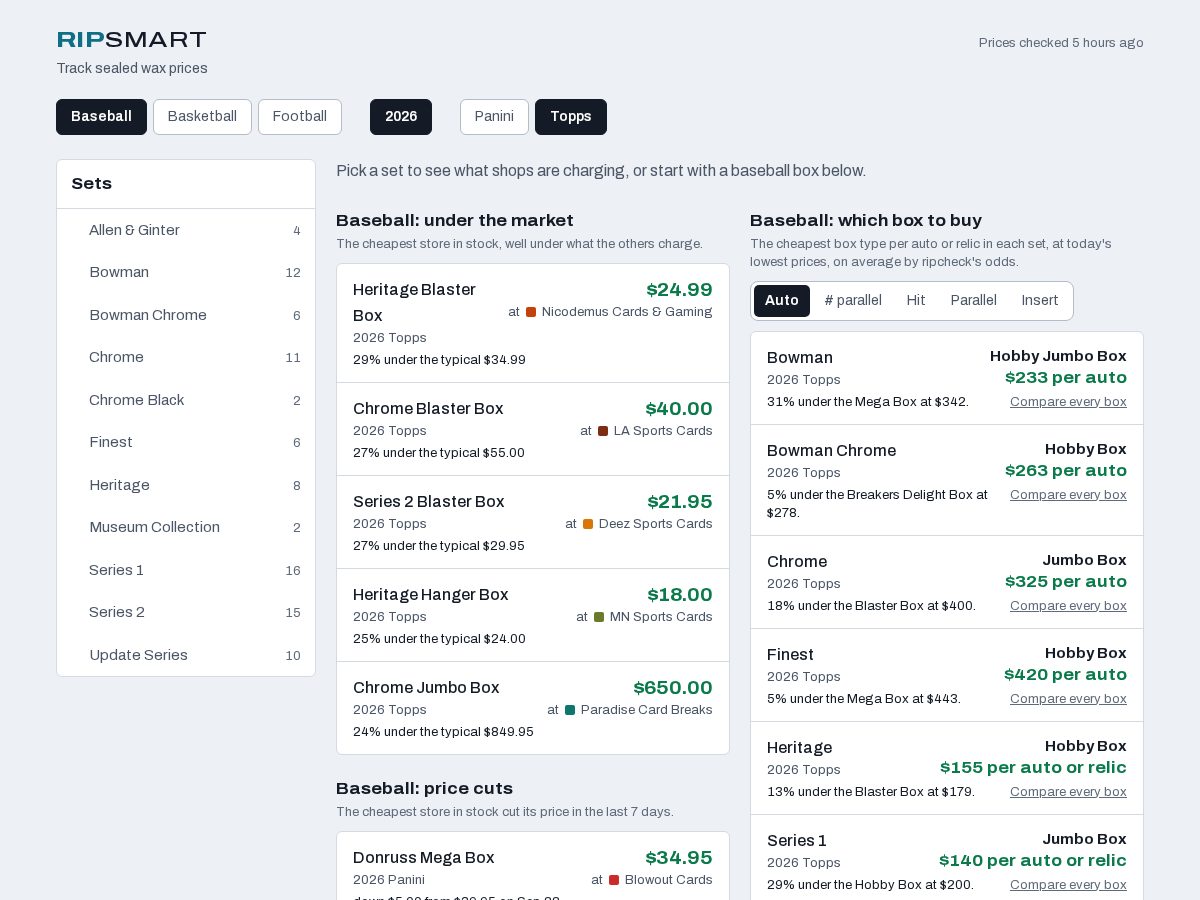Open the Heritage Blaster Box deal
This screenshot has height=900, width=1200.
[533, 323]
